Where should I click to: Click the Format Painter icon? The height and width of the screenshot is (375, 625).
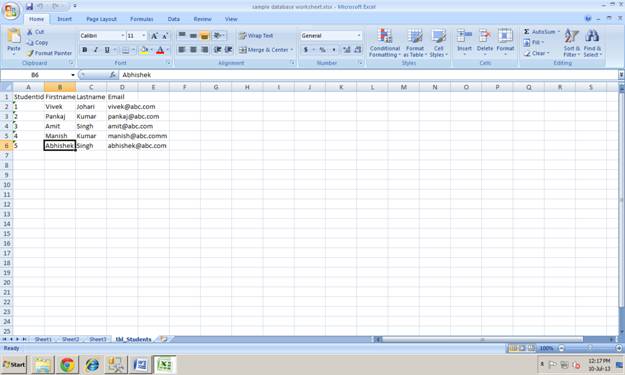[31, 53]
